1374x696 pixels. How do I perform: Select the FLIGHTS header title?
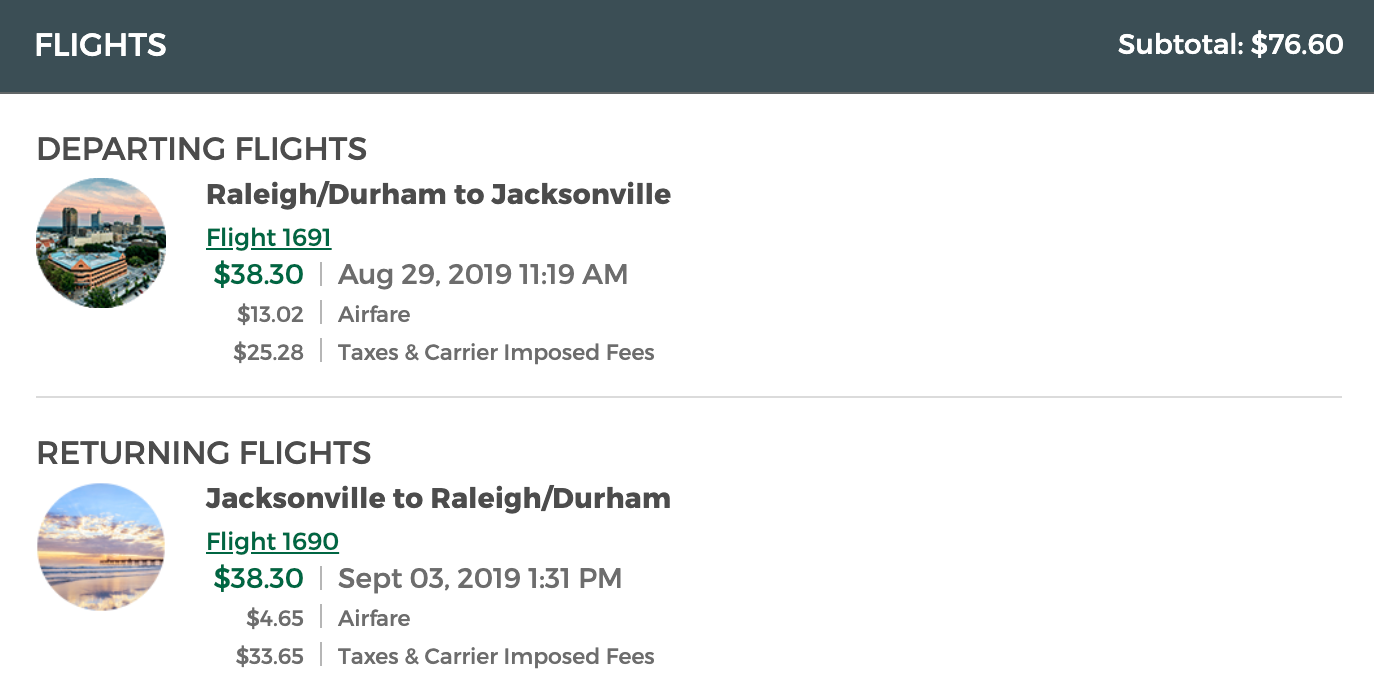pyautogui.click(x=100, y=45)
